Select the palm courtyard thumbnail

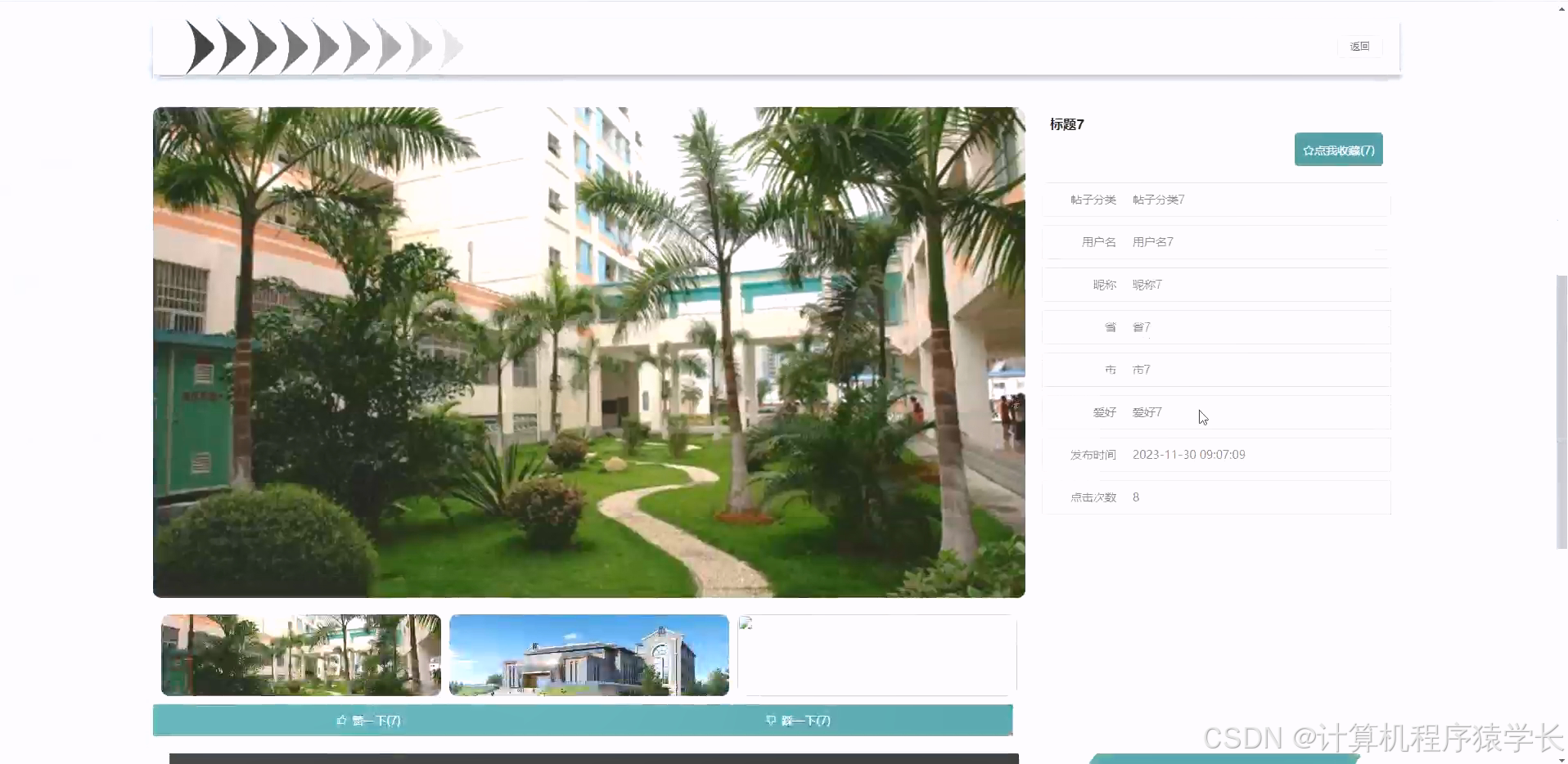[301, 655]
